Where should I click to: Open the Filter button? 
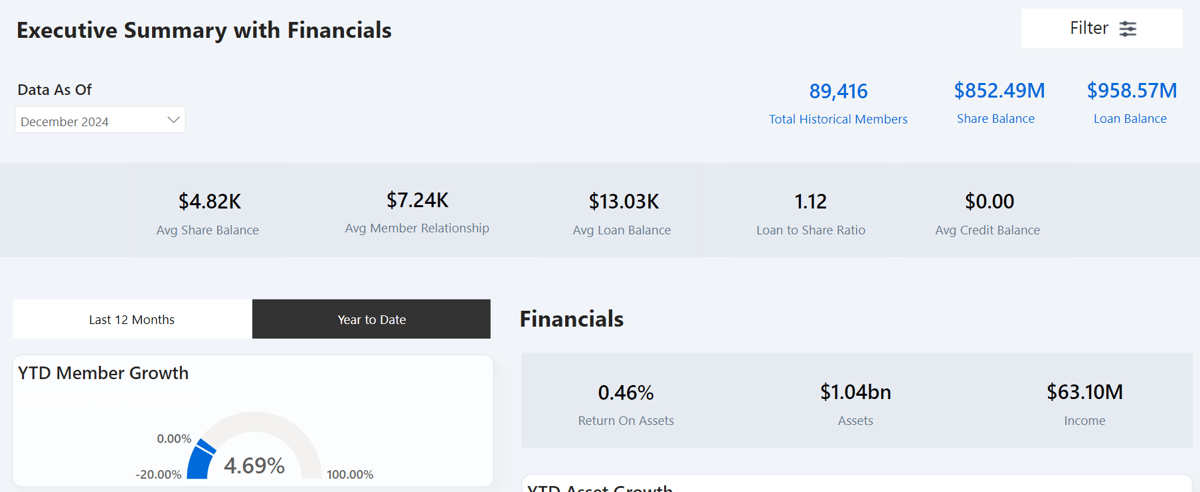pos(1101,29)
